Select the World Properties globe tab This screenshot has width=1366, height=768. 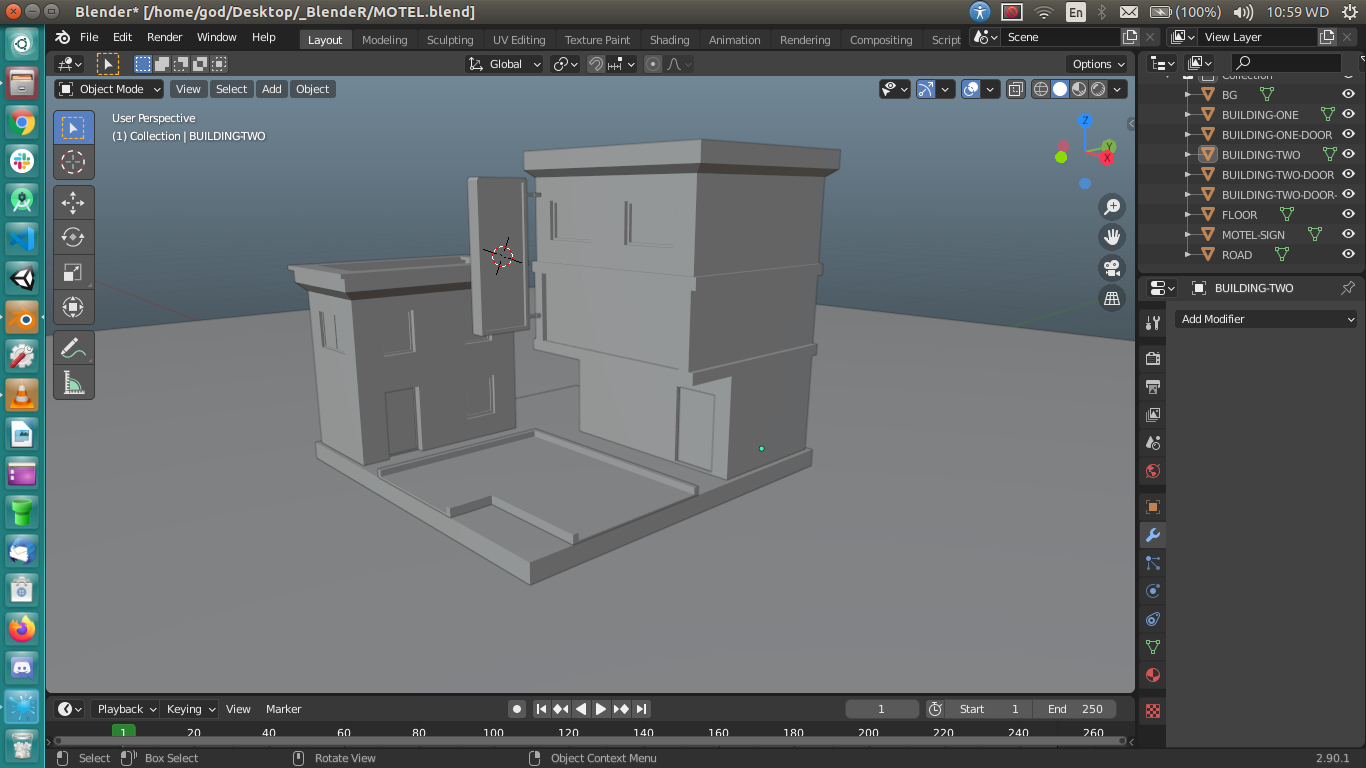[x=1152, y=471]
